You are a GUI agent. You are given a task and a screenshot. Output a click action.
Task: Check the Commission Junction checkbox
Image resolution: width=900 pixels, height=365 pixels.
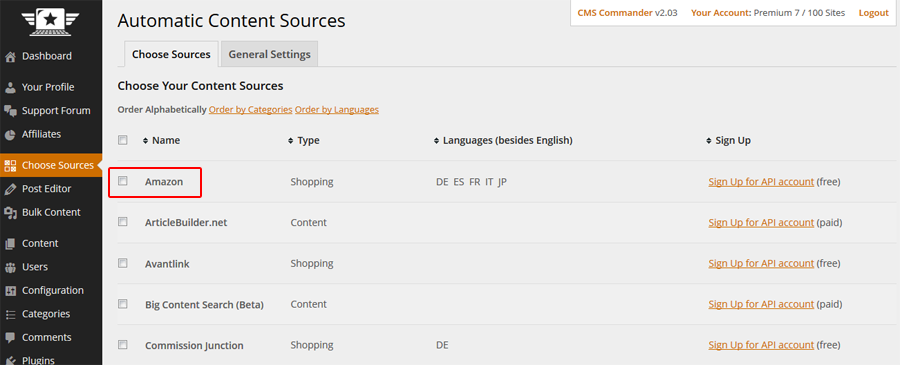[122, 344]
